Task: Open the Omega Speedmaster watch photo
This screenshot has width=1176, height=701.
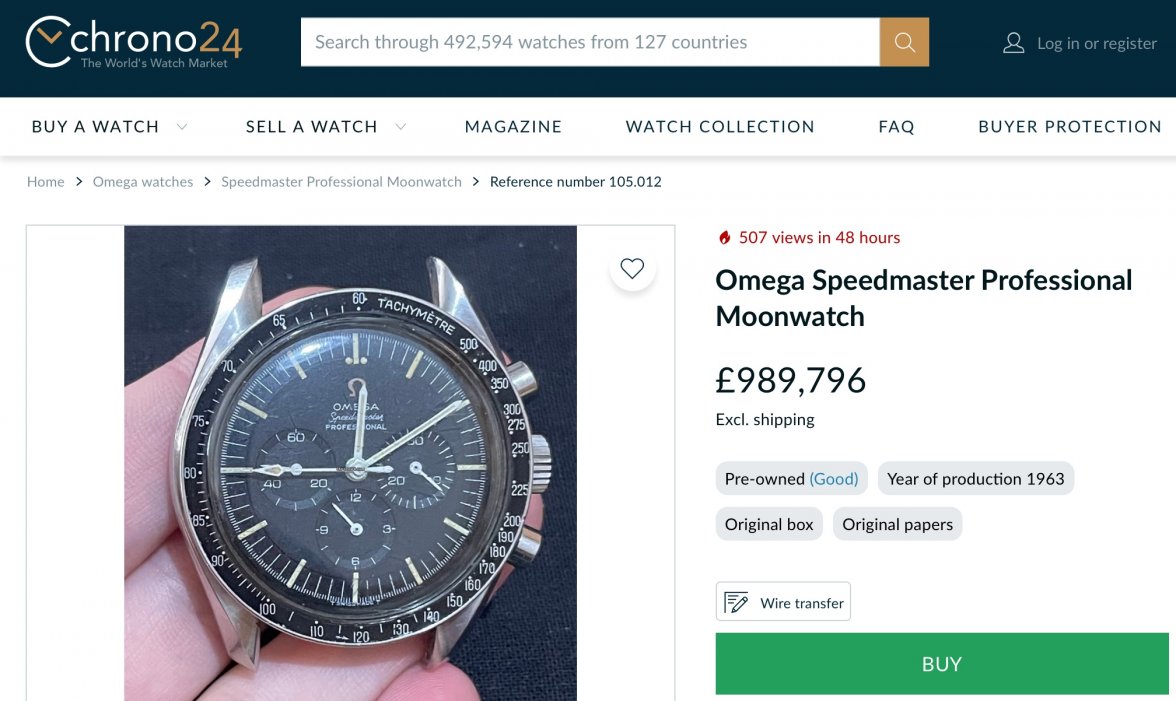Action: [x=350, y=462]
